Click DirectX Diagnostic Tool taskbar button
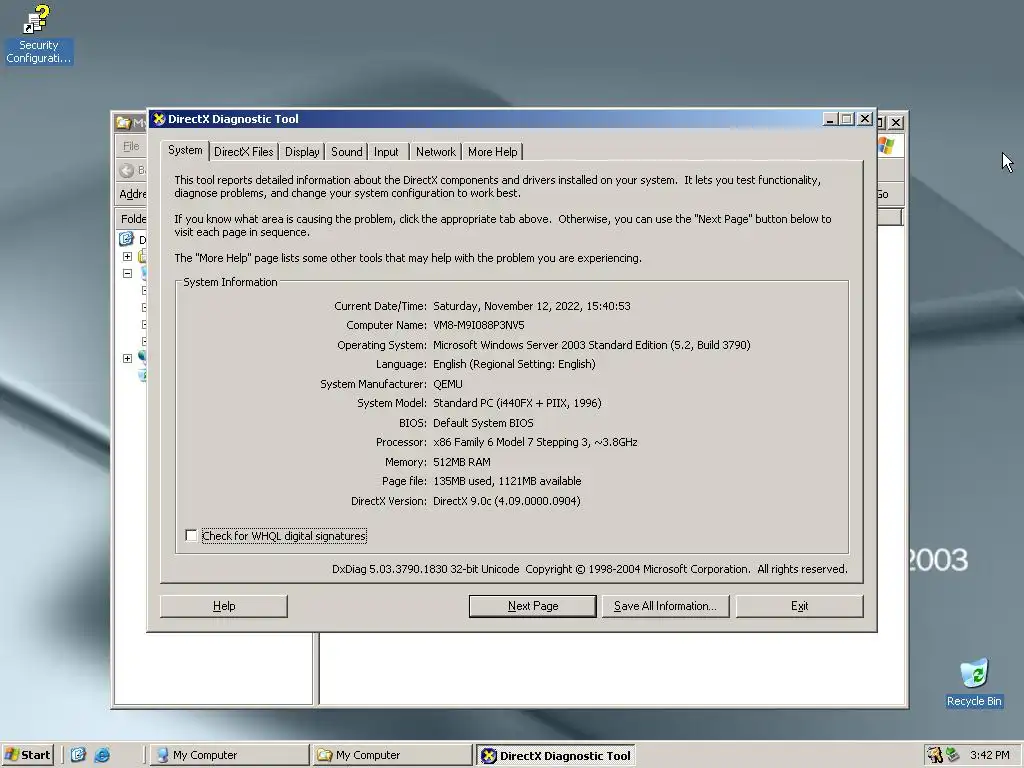This screenshot has height=768, width=1024. click(556, 756)
